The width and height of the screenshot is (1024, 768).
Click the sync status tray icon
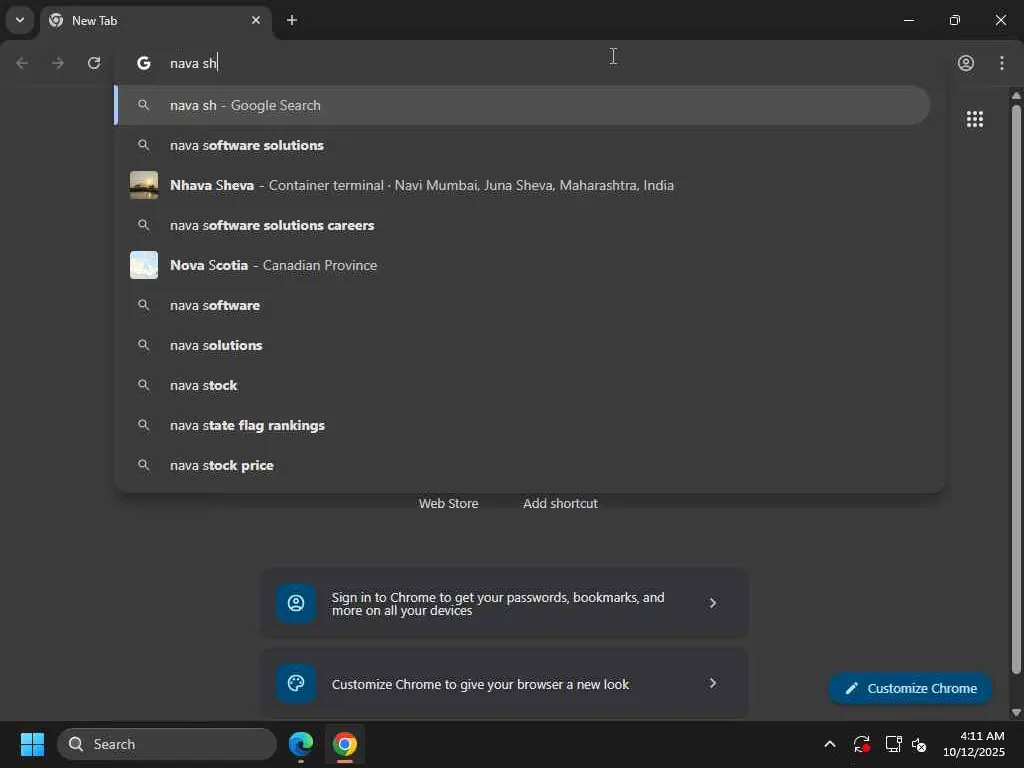point(861,744)
